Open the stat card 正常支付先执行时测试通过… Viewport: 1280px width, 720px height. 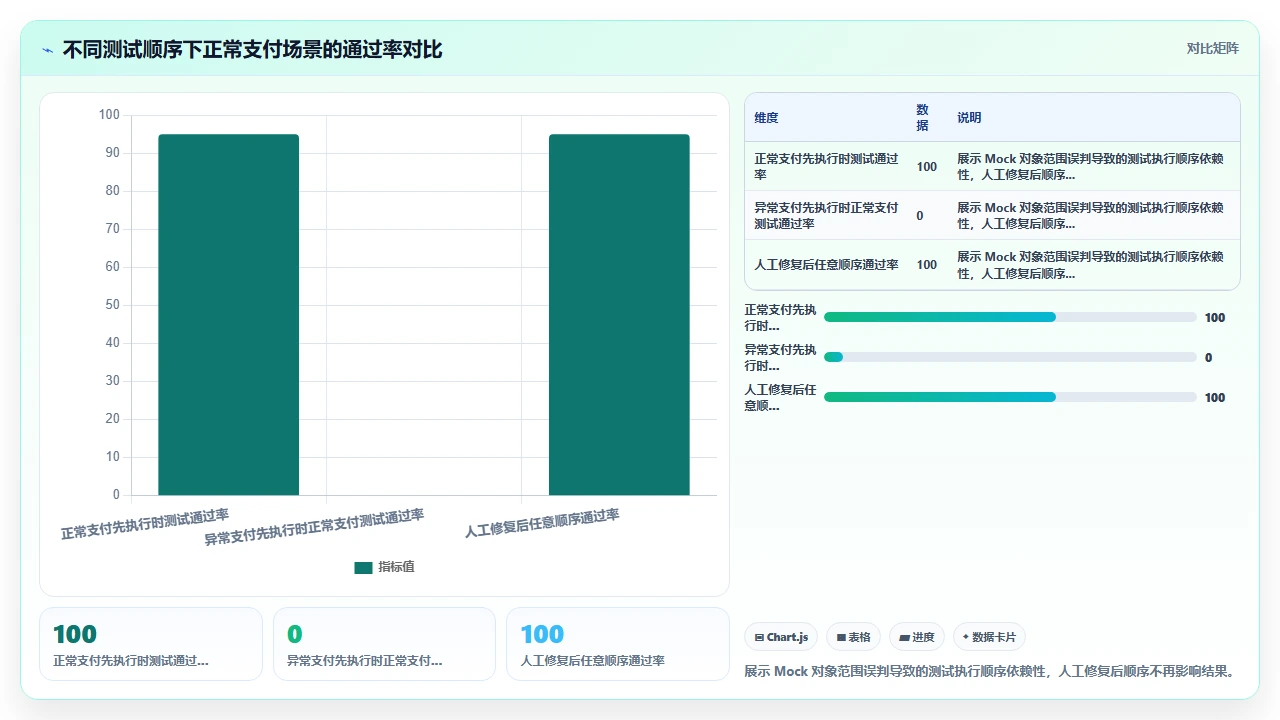(151, 644)
